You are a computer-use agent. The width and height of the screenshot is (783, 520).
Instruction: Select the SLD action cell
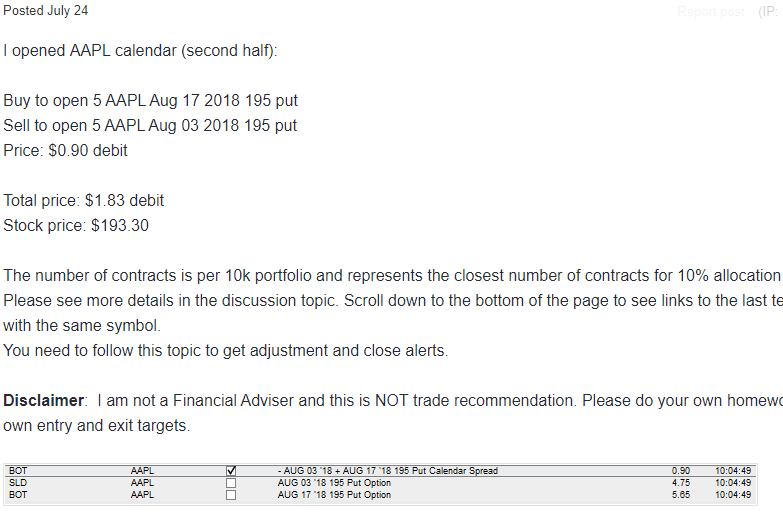[18, 483]
